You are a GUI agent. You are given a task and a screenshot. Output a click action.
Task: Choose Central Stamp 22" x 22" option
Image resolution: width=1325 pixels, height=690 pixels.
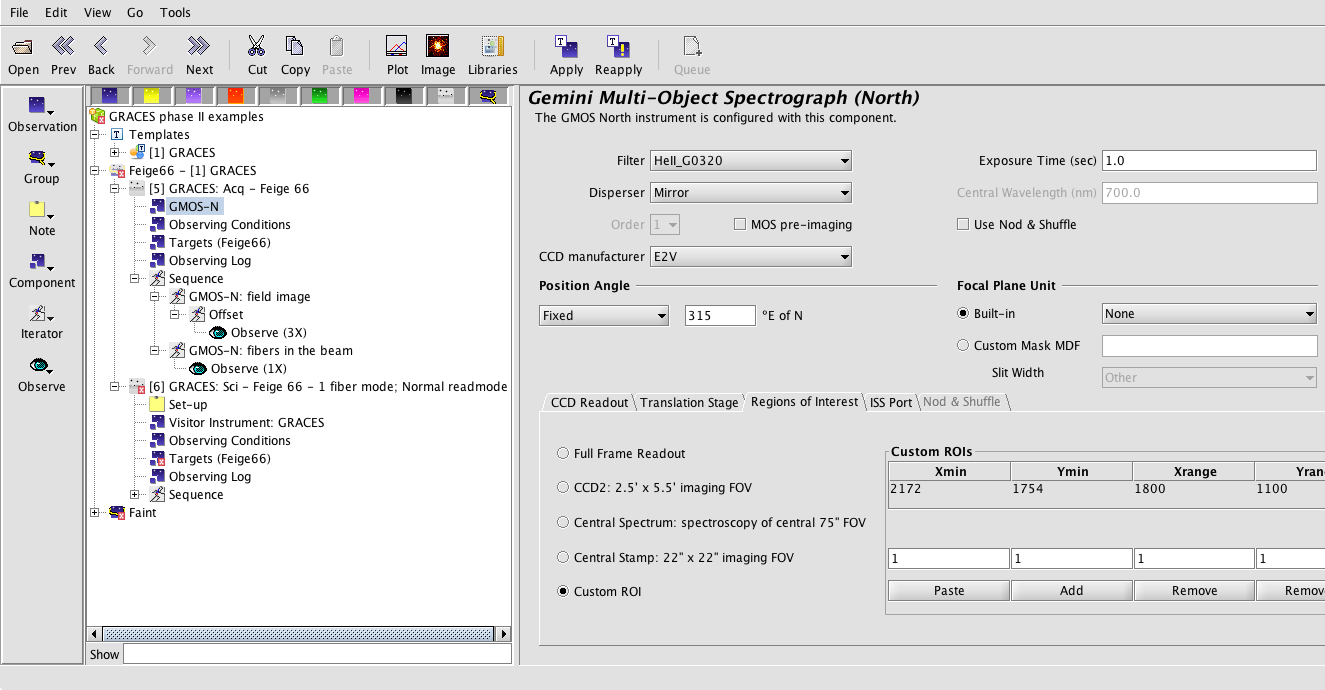click(563, 557)
